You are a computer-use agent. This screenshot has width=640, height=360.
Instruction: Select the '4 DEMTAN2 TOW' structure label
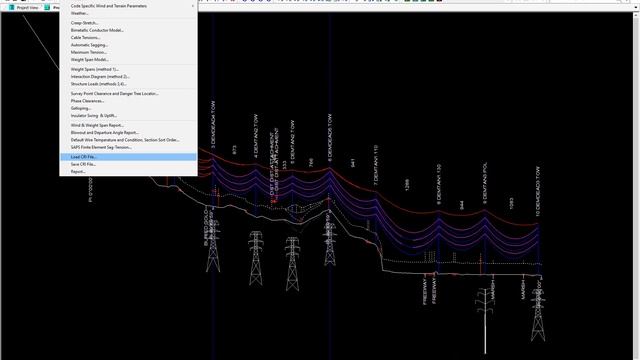tap(256, 136)
